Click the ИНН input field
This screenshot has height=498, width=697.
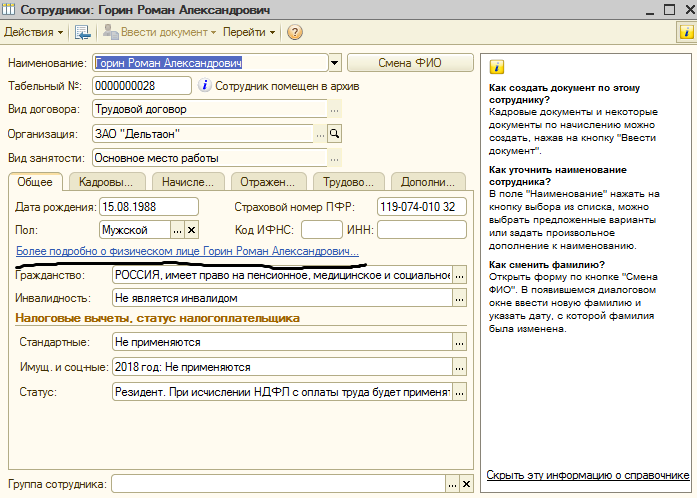(x=421, y=230)
